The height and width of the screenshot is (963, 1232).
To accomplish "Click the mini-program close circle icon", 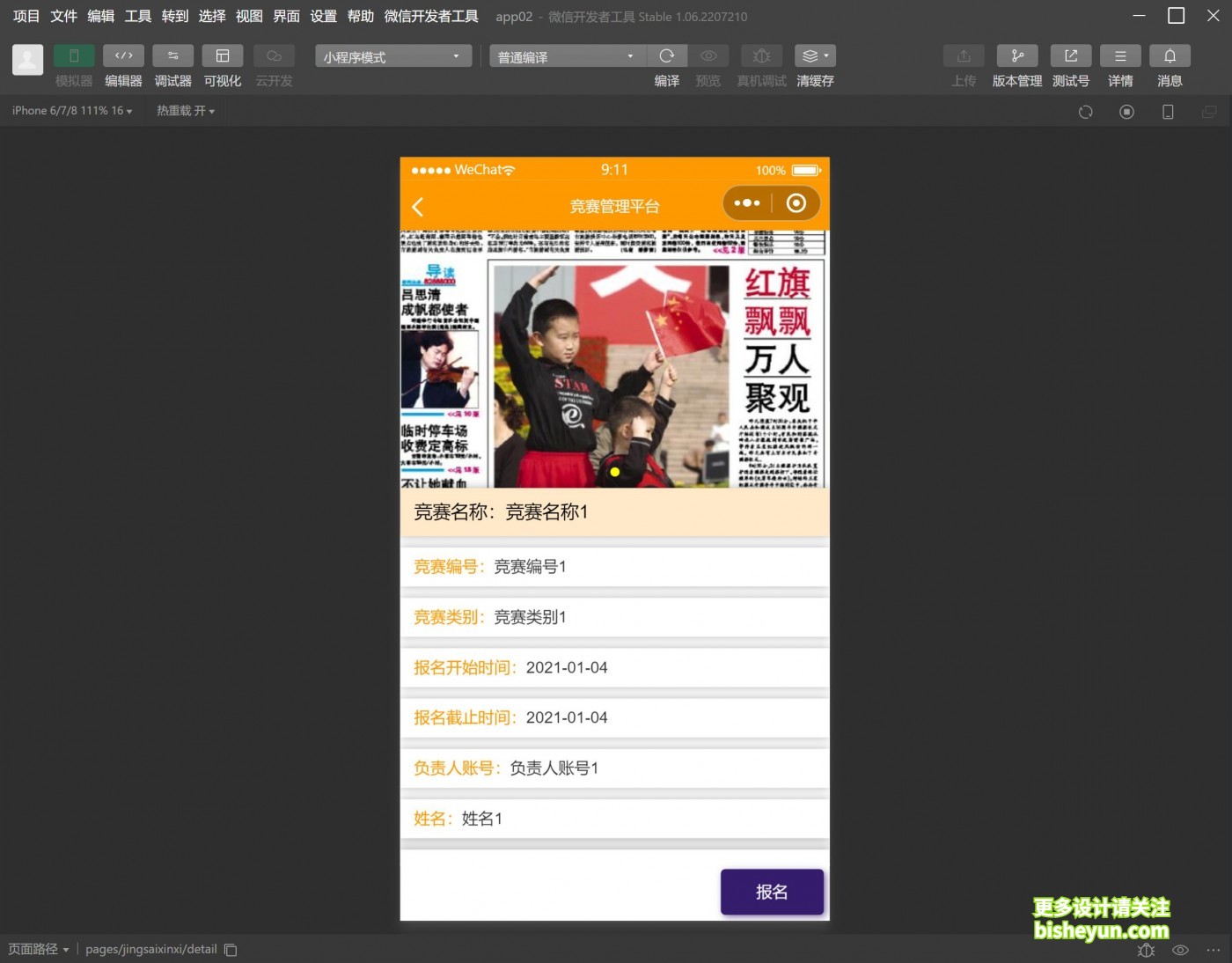I will pyautogui.click(x=796, y=203).
